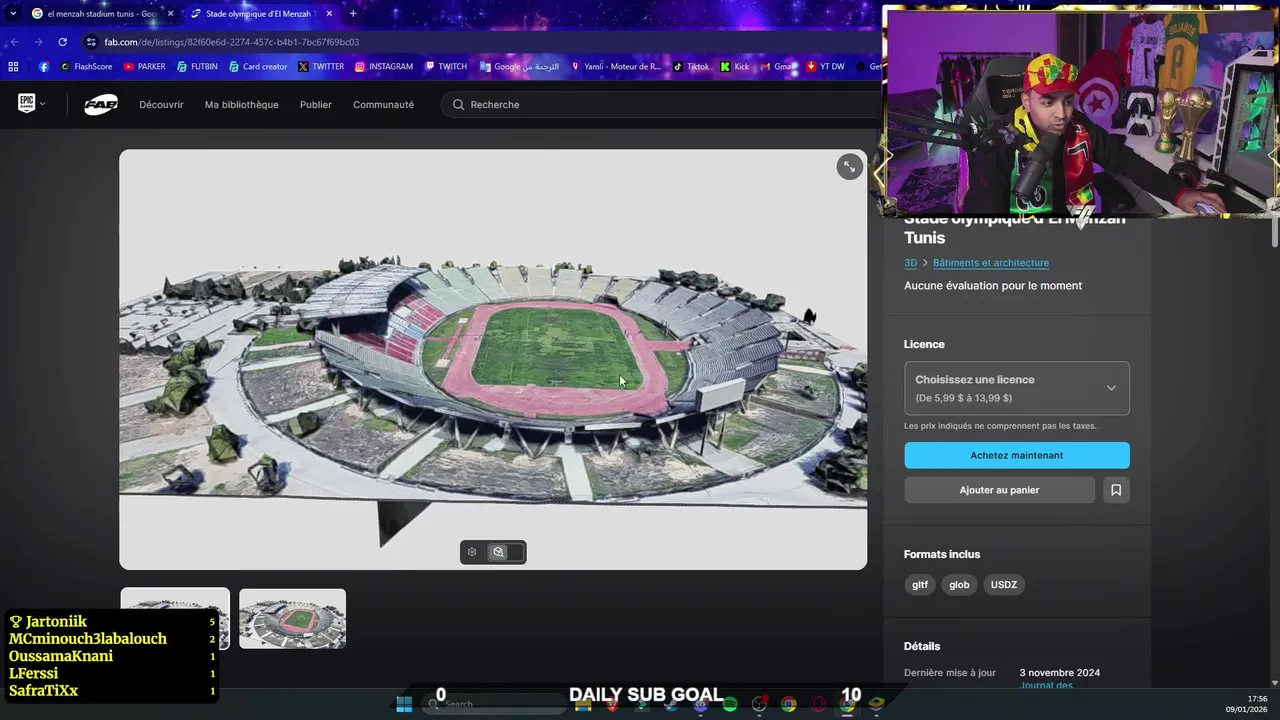
Task: Click the Windows taskbar Search box
Action: (x=494, y=704)
